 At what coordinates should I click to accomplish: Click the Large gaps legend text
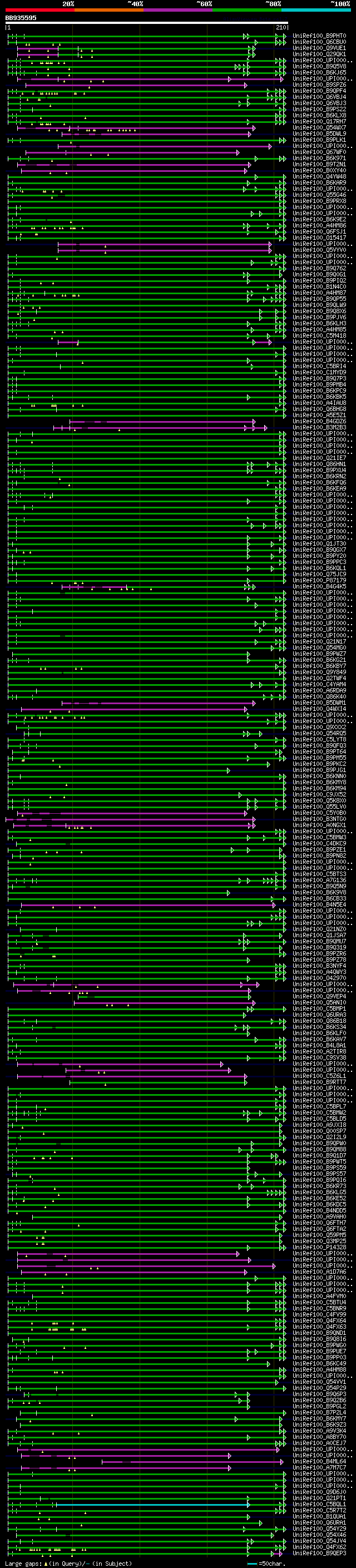click(24, 1563)
